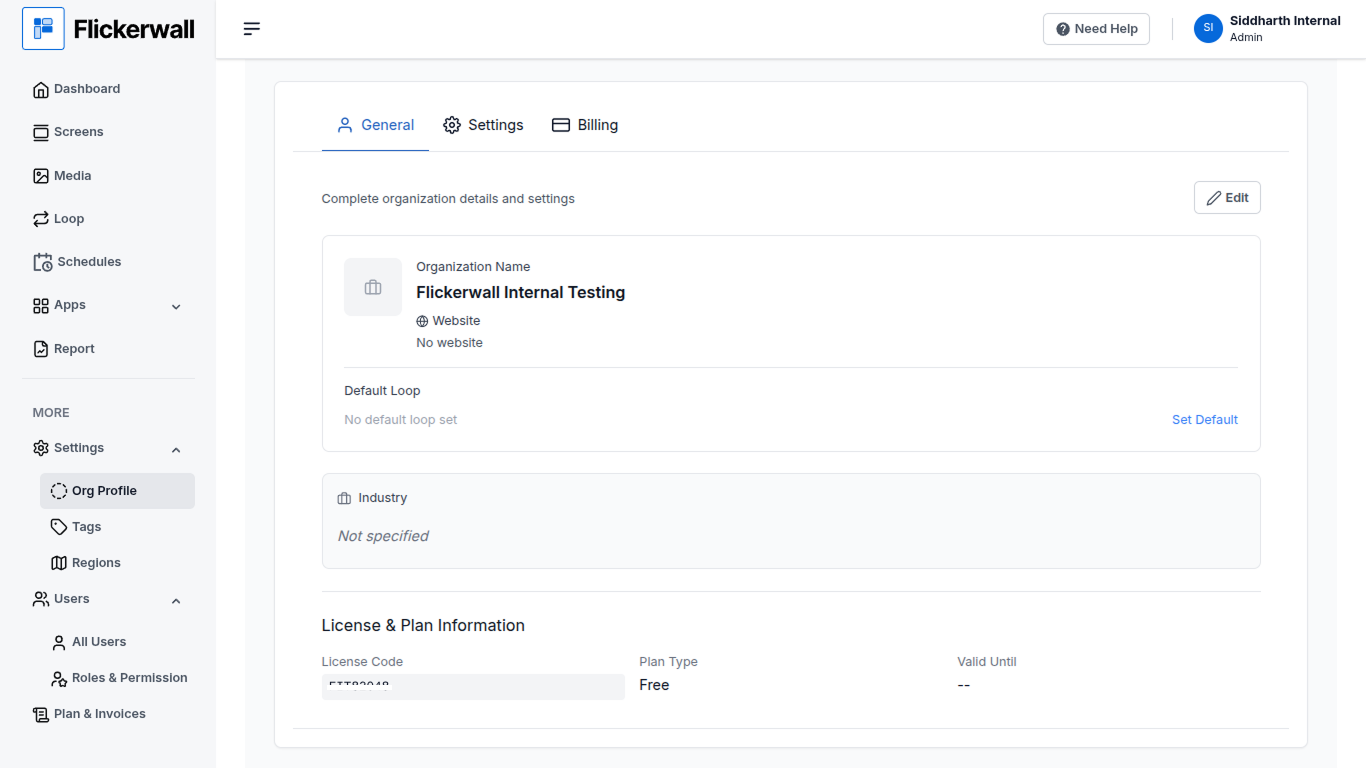Click the Edit organization button
This screenshot has width=1366, height=768.
click(x=1227, y=198)
